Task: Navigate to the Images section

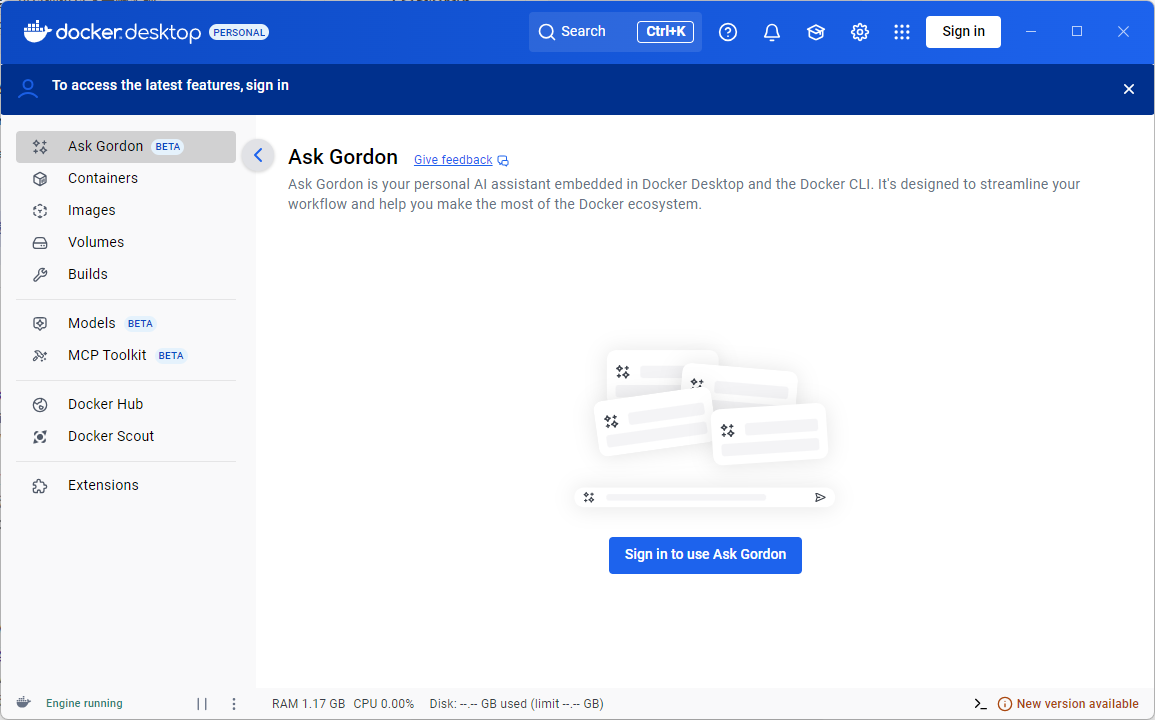Action: tap(92, 210)
